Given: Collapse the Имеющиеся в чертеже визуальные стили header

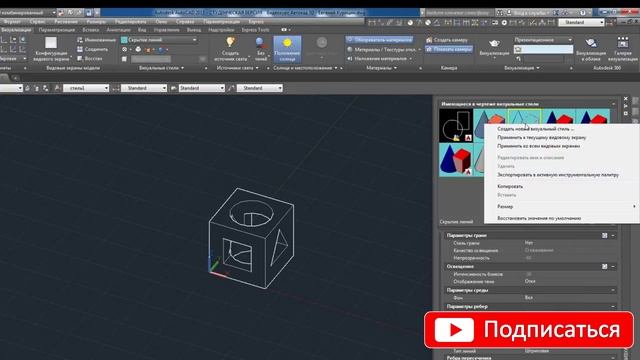Looking at the screenshot, I should pos(613,104).
